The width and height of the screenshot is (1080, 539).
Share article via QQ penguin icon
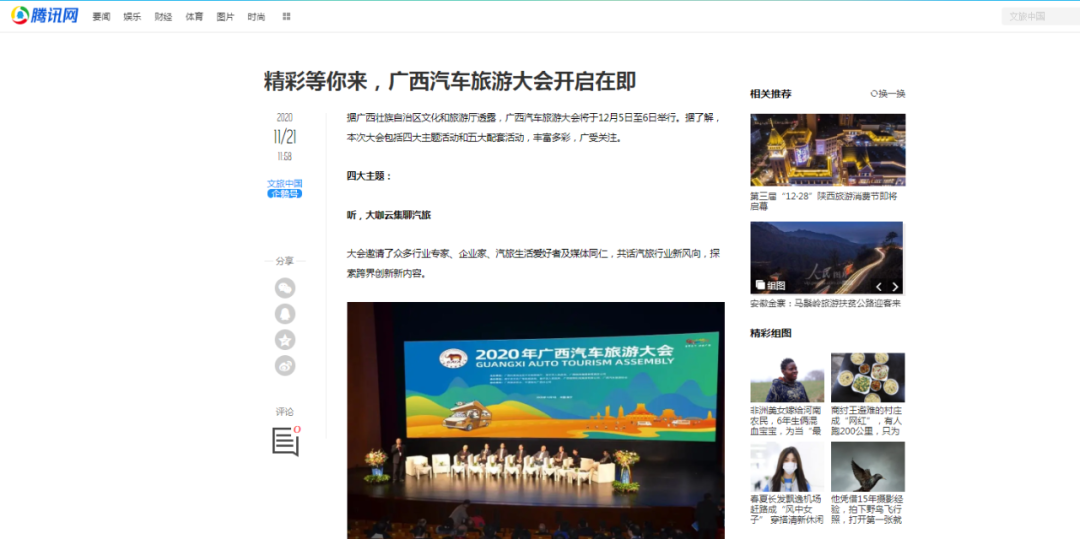coord(285,314)
